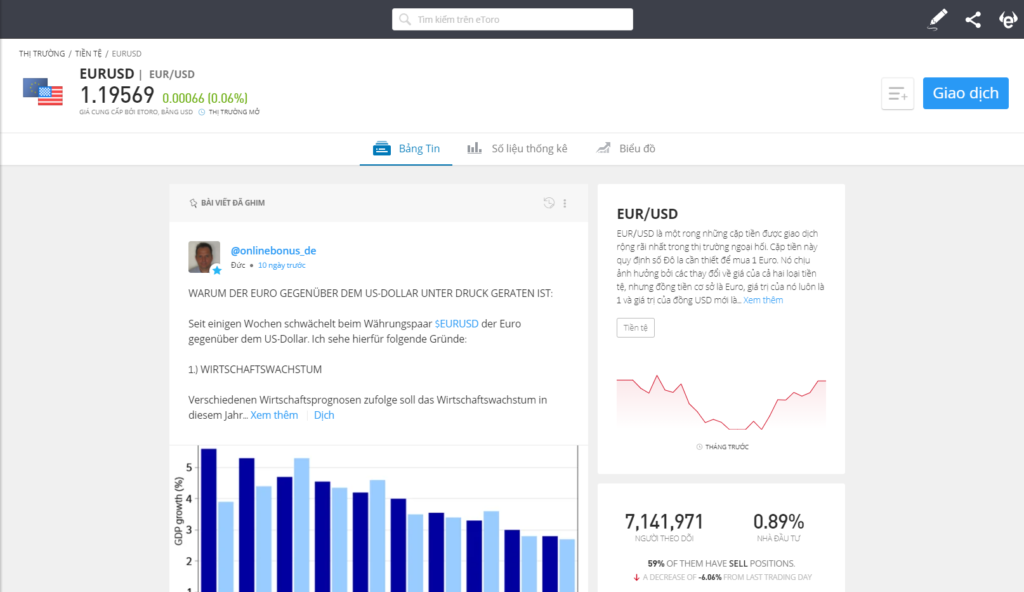
Task: Click the 10 ngày trước timestamp link
Action: coord(281,266)
